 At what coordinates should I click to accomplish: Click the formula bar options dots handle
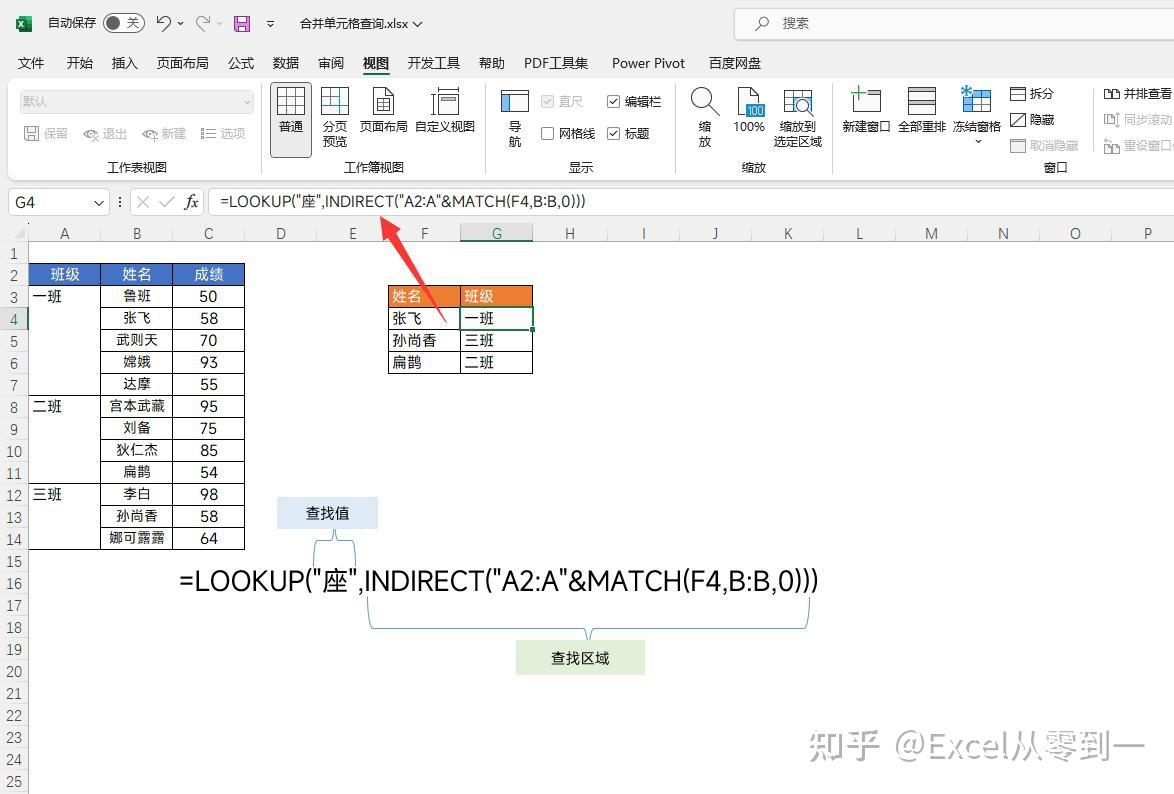(120, 202)
